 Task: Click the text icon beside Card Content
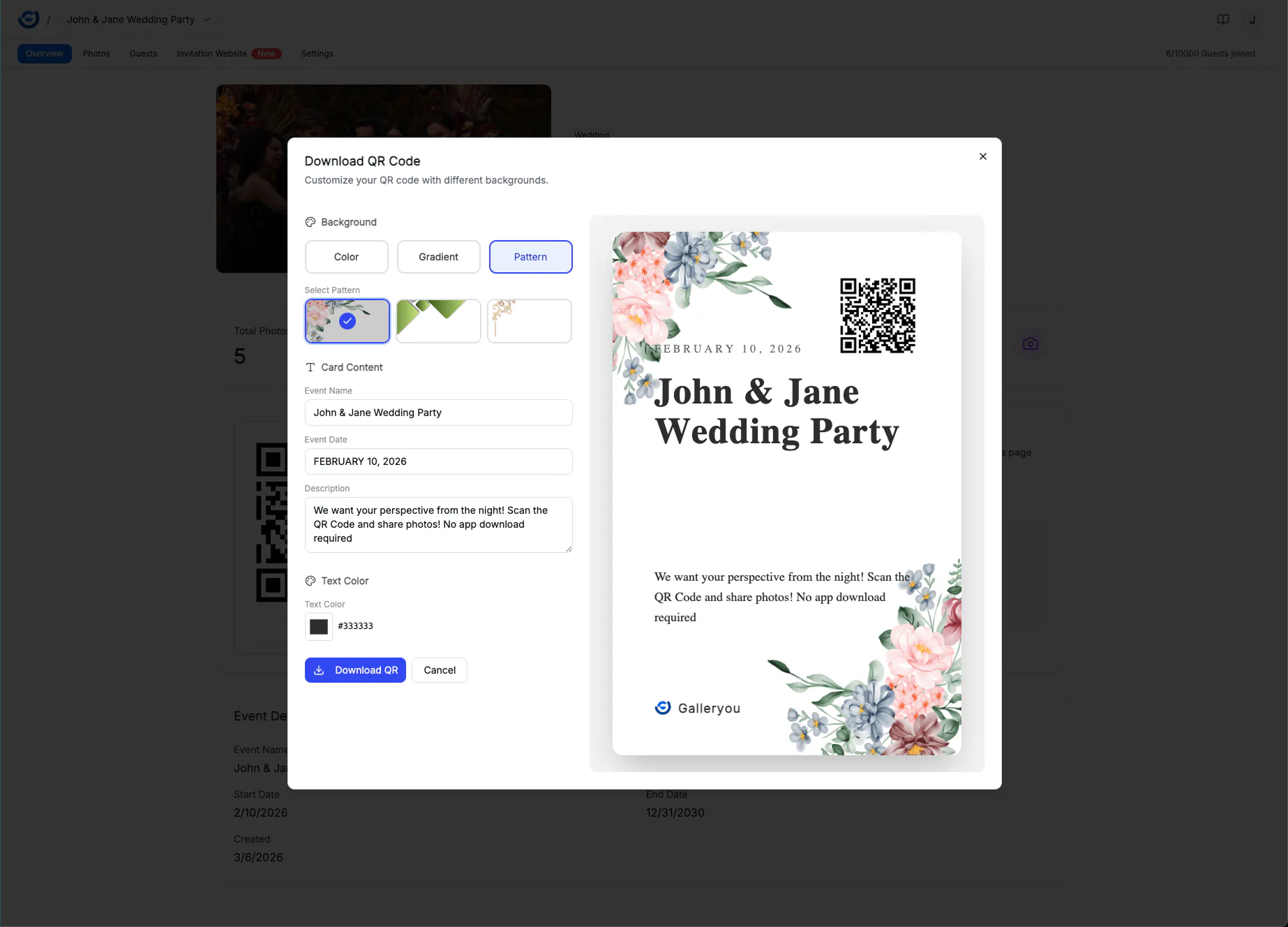(310, 367)
